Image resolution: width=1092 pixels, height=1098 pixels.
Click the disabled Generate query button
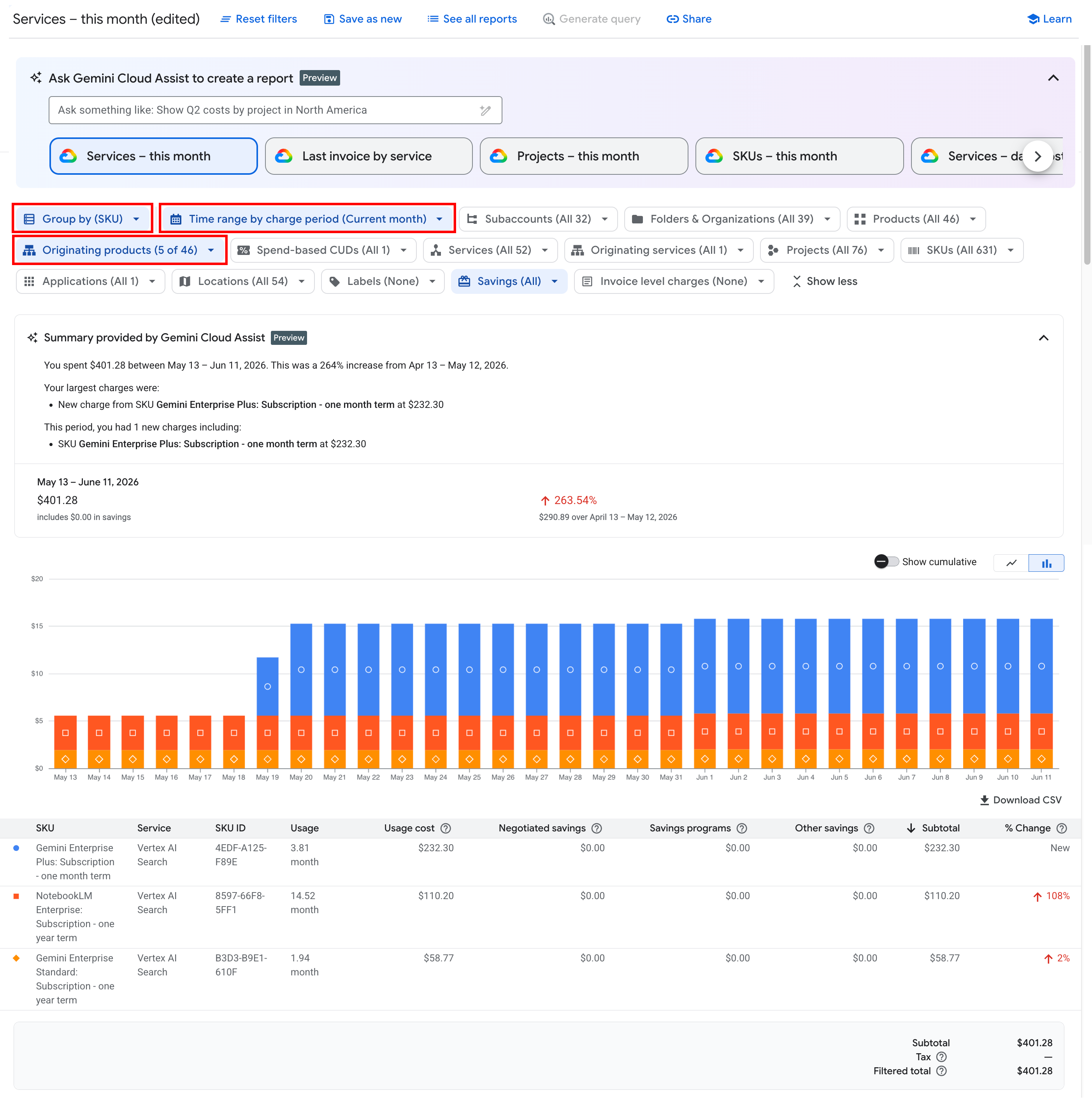click(592, 19)
